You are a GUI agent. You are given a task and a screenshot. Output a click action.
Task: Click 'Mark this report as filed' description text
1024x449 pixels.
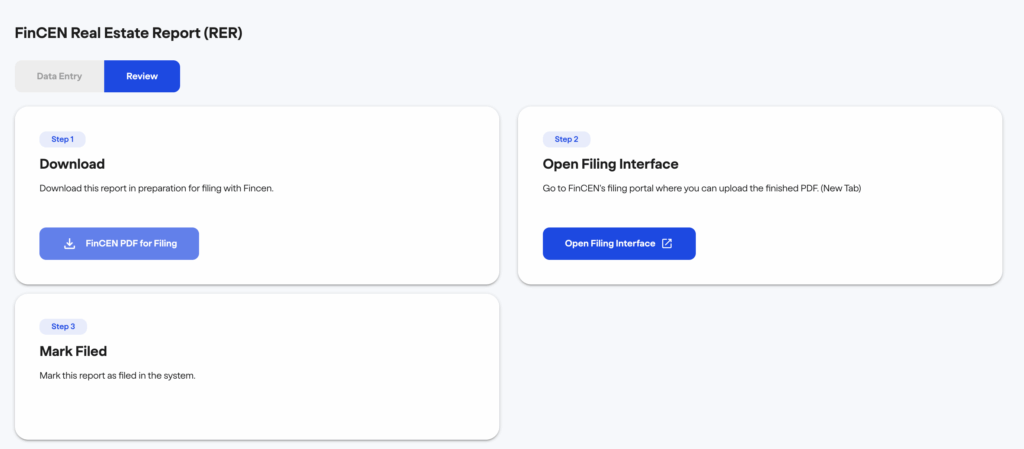pyautogui.click(x=117, y=375)
